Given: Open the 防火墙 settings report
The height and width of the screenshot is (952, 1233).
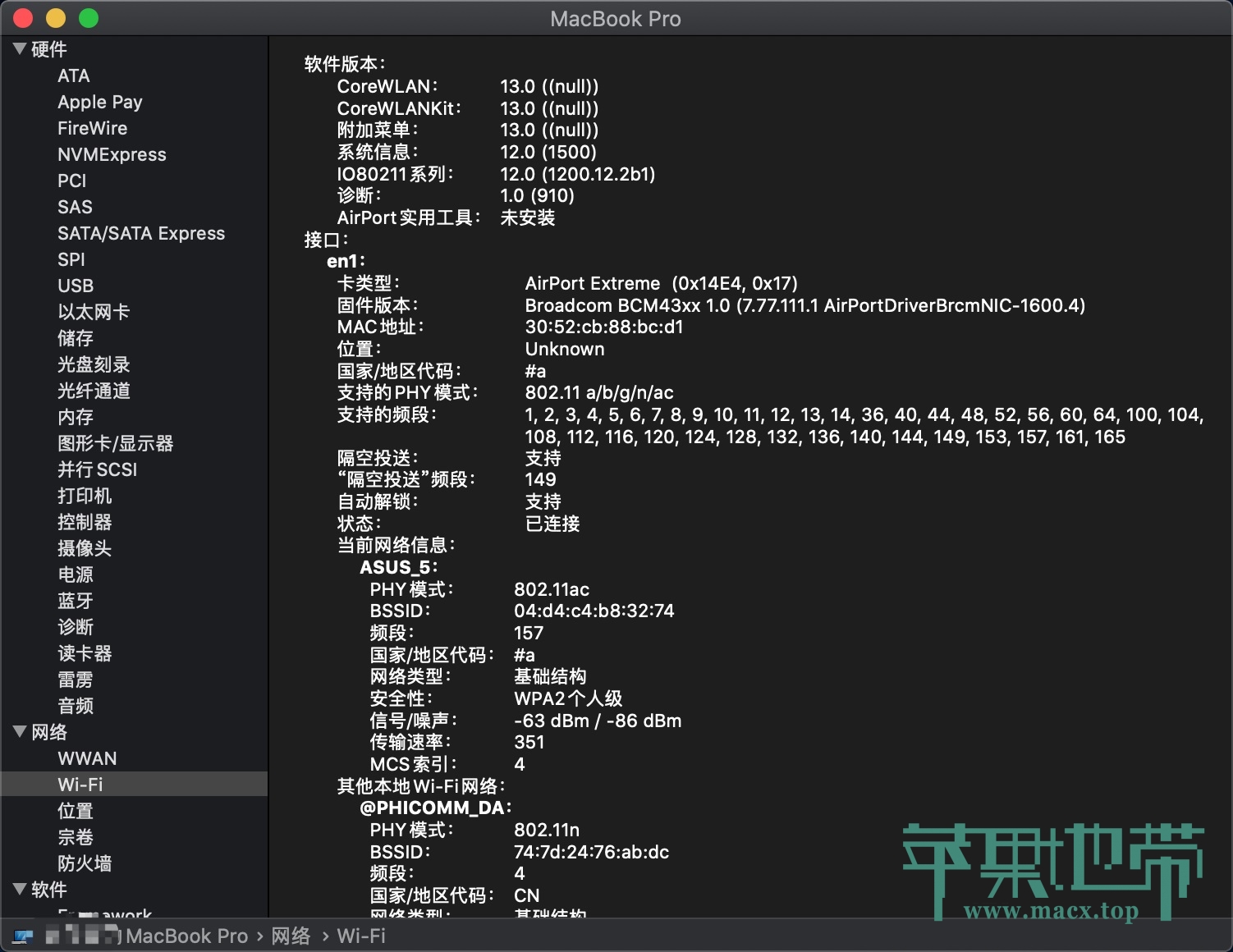Looking at the screenshot, I should point(85,863).
